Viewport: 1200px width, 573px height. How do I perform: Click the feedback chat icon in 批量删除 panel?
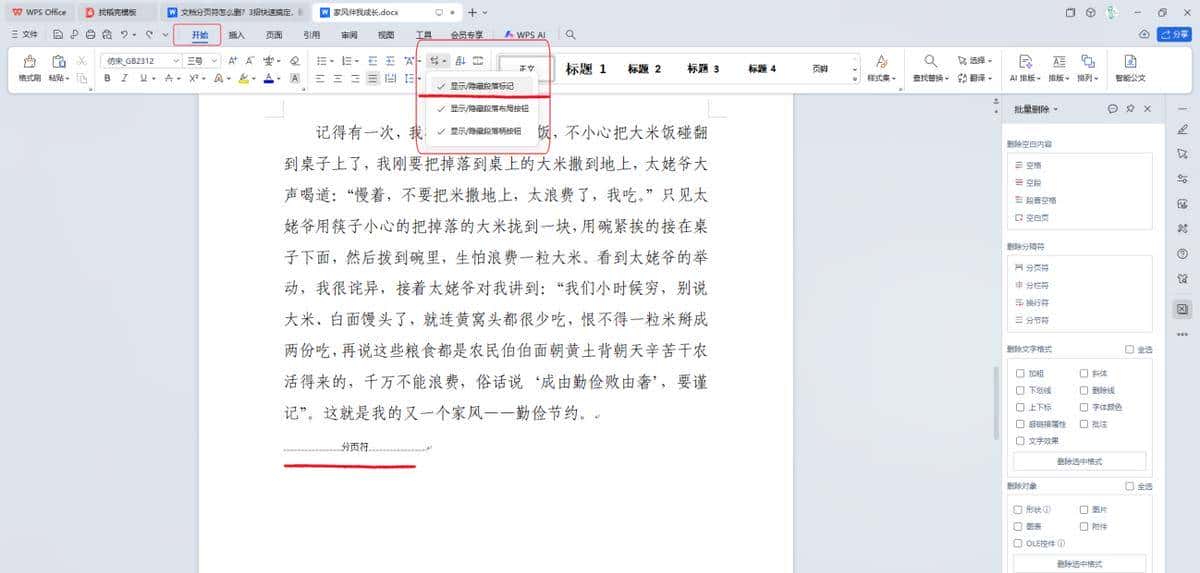tap(1112, 108)
